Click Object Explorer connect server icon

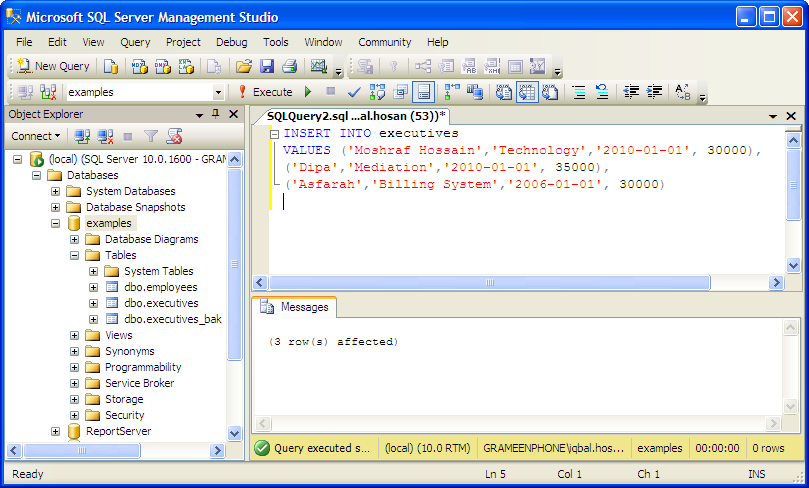(82, 136)
